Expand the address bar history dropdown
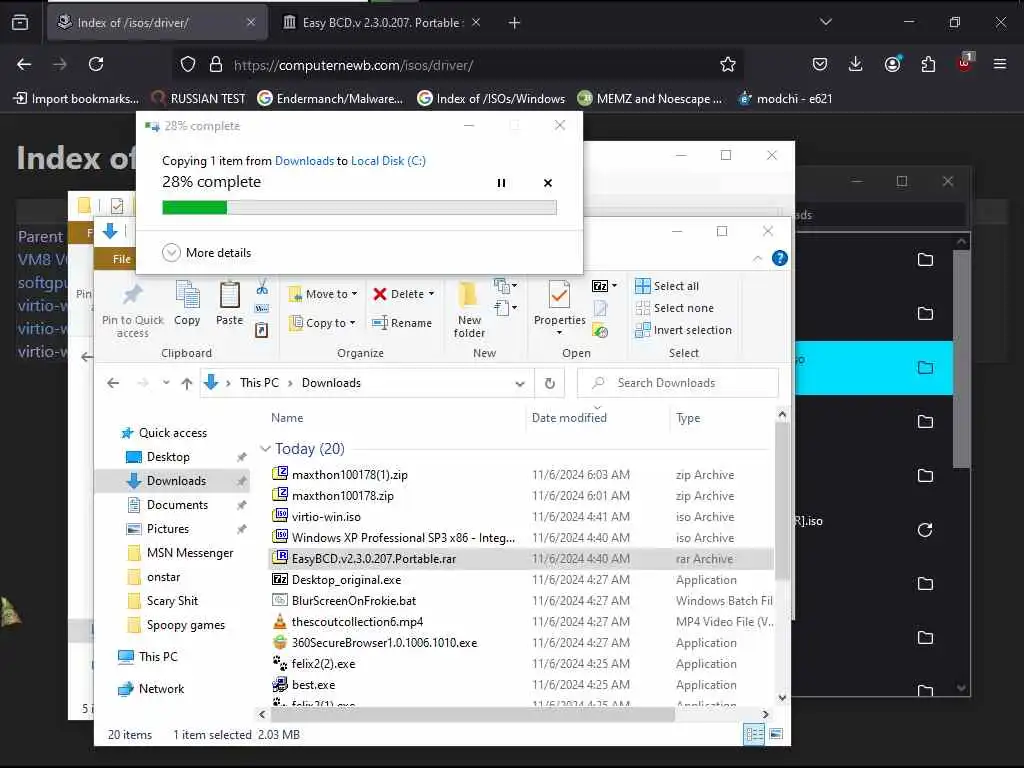Viewport: 1024px width, 768px height. [520, 383]
